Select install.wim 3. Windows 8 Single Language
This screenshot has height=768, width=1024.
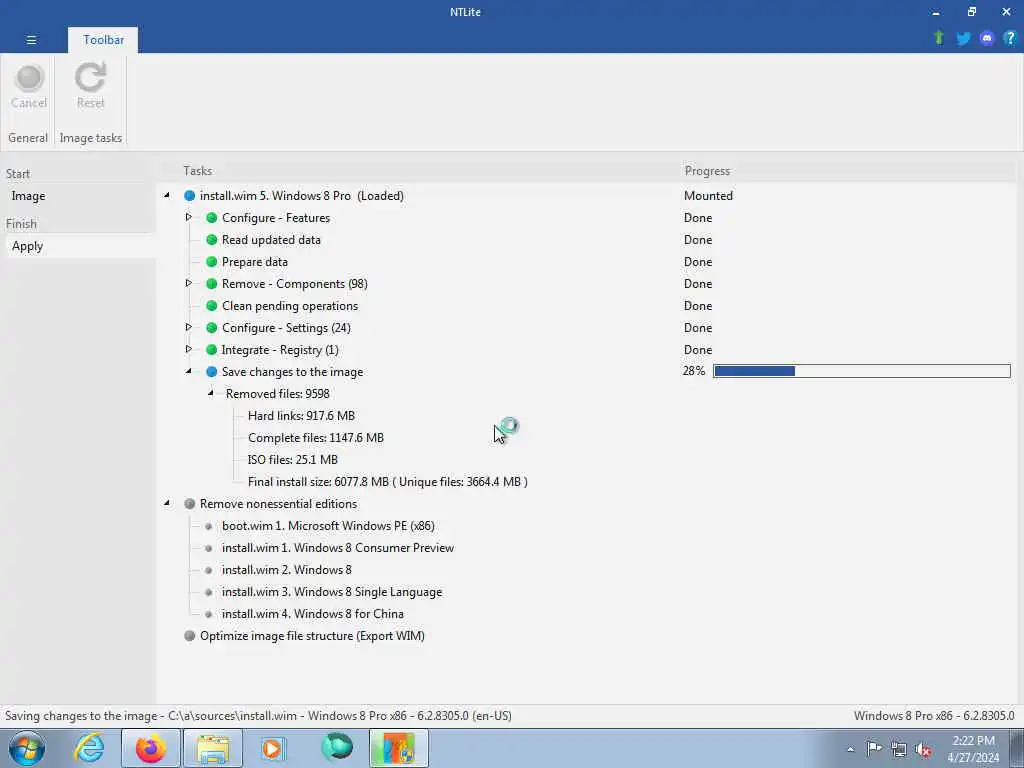[332, 592]
